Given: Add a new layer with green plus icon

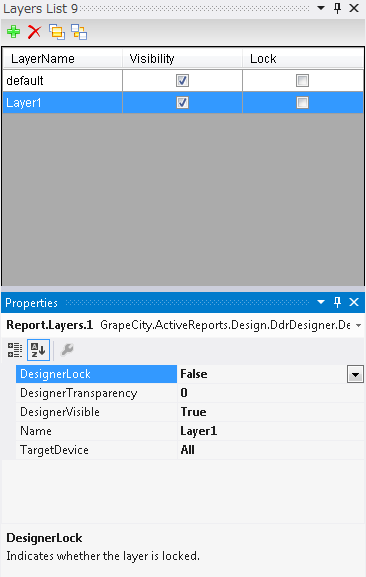Looking at the screenshot, I should coord(13,32).
